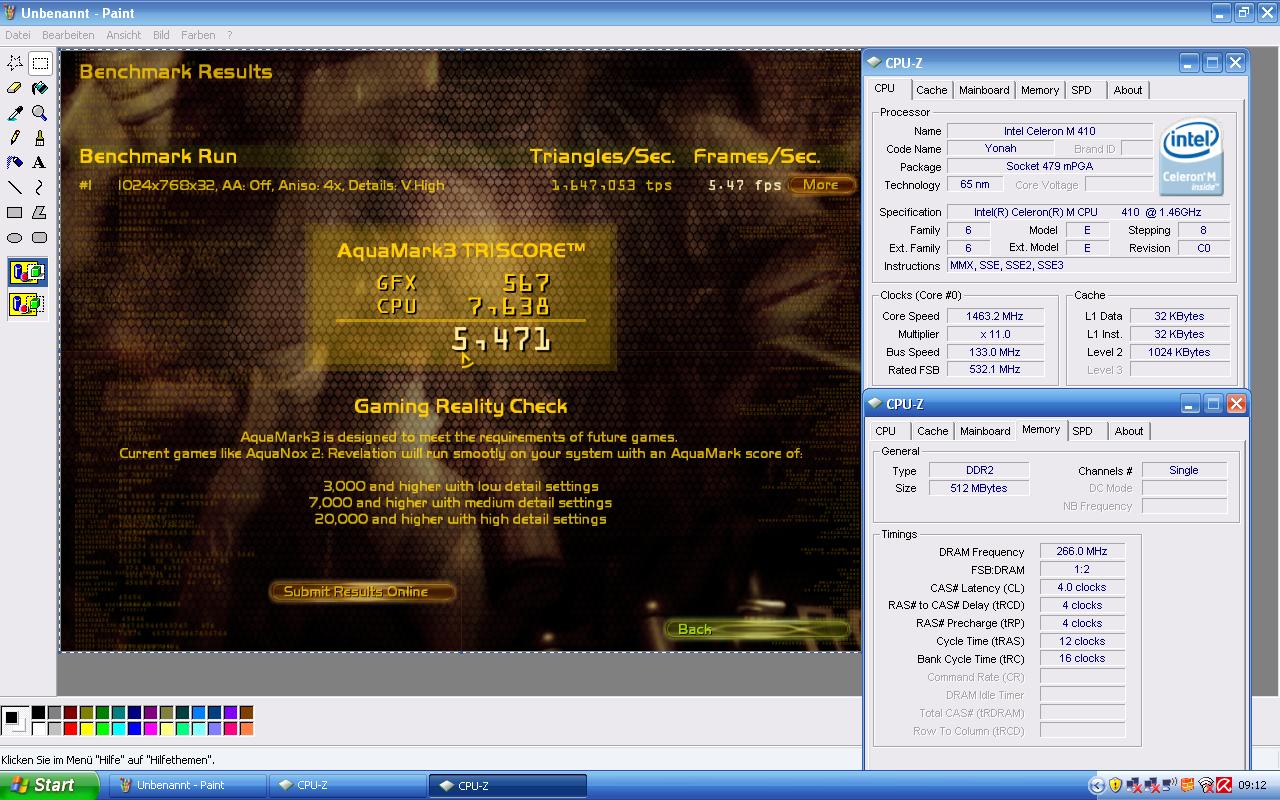1280x800 pixels.
Task: Activate the Pick Color eyedropper tool
Action: (x=15, y=113)
